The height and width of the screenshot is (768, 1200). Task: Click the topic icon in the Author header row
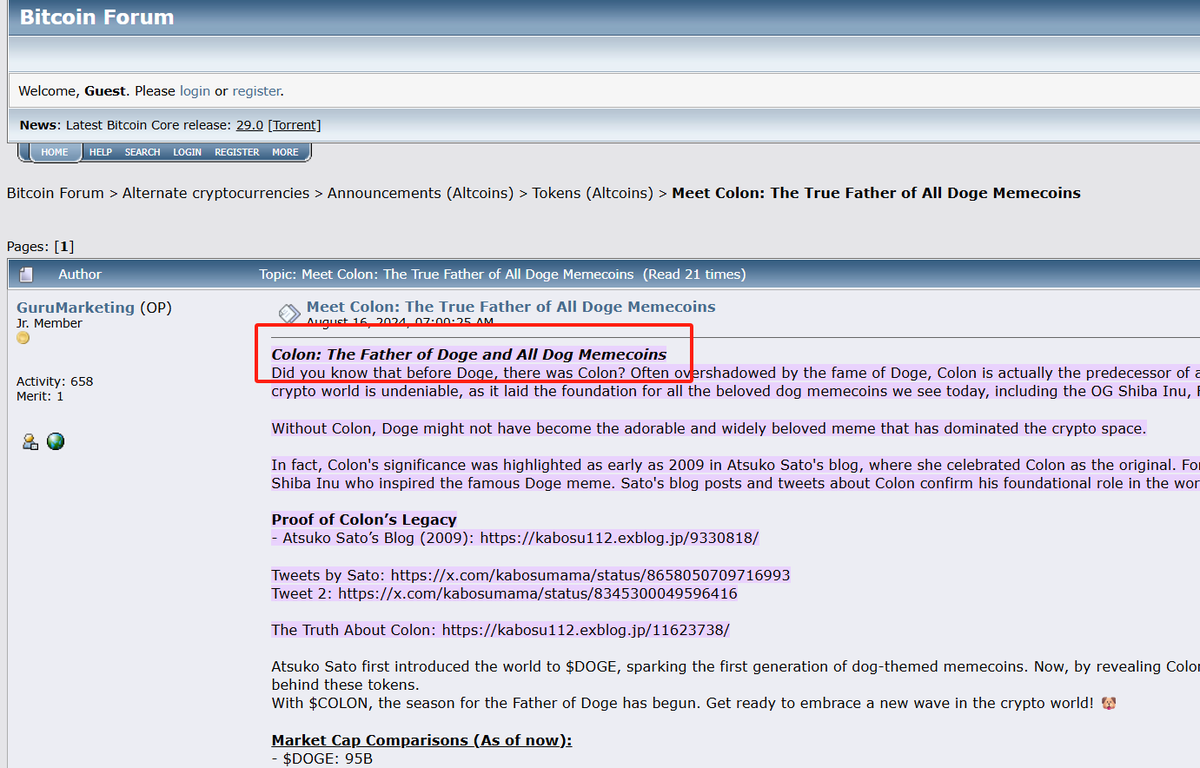(x=26, y=274)
